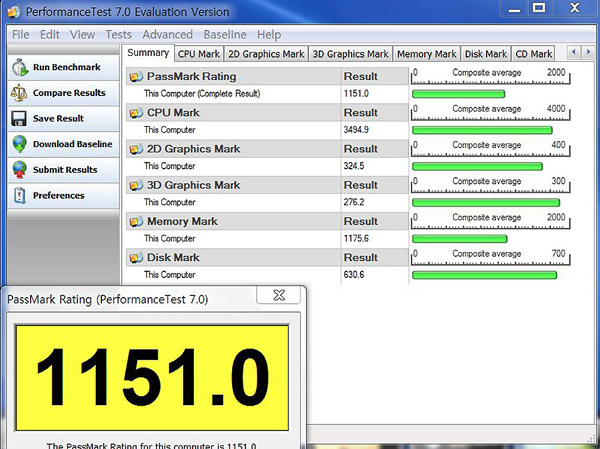Open the Tests menu
600x449 pixels.
pos(119,35)
